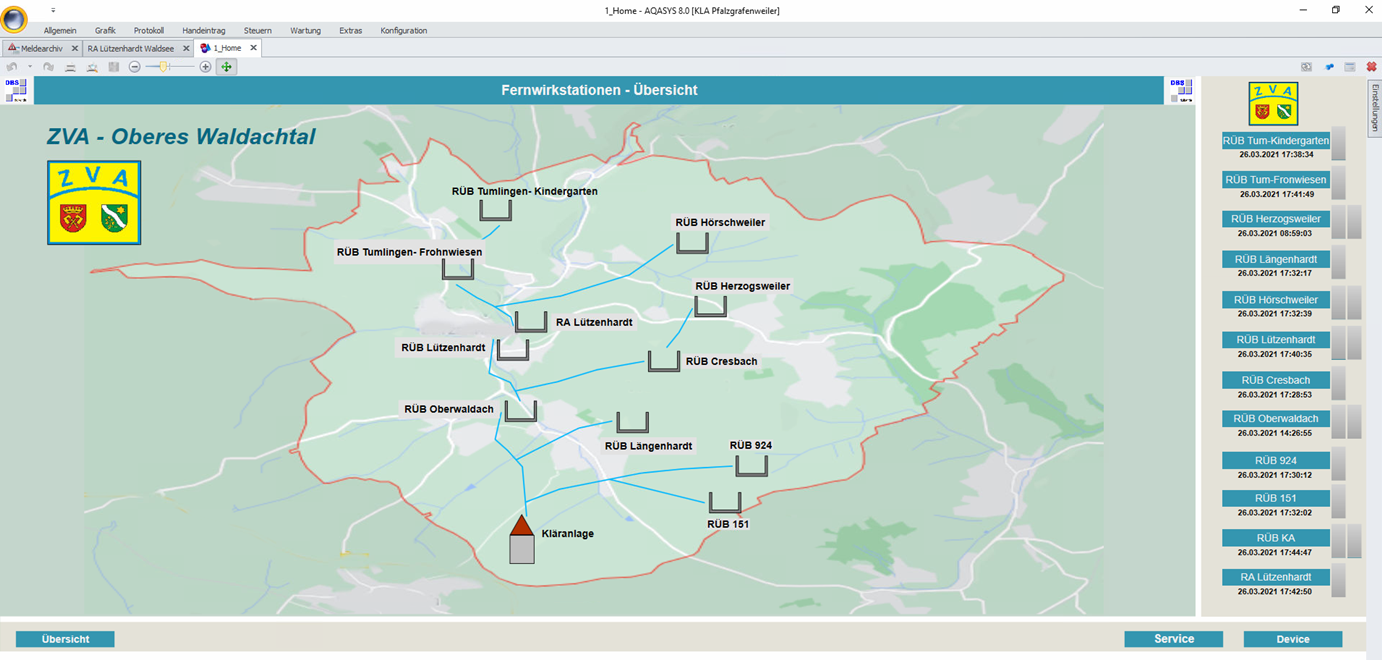This screenshot has height=660, width=1382.
Task: Click the Kläranlage house icon on the map
Action: (521, 541)
